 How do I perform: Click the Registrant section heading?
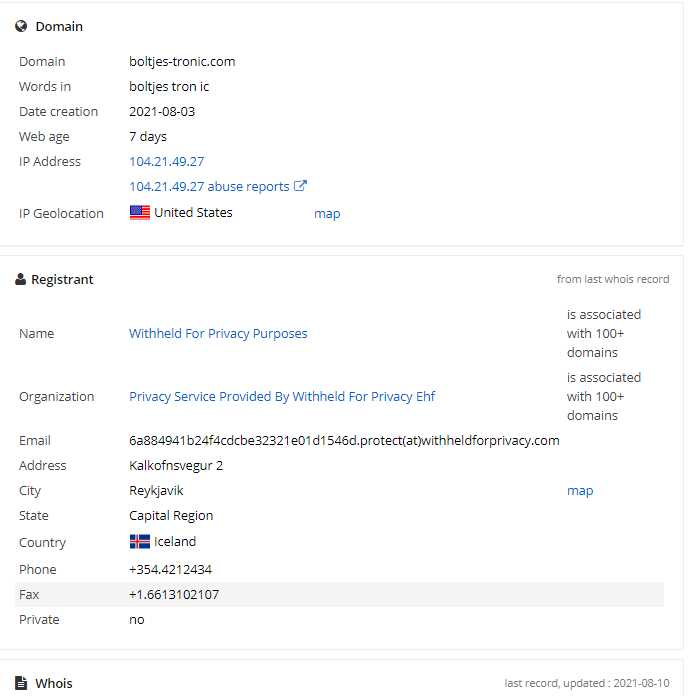click(62, 280)
